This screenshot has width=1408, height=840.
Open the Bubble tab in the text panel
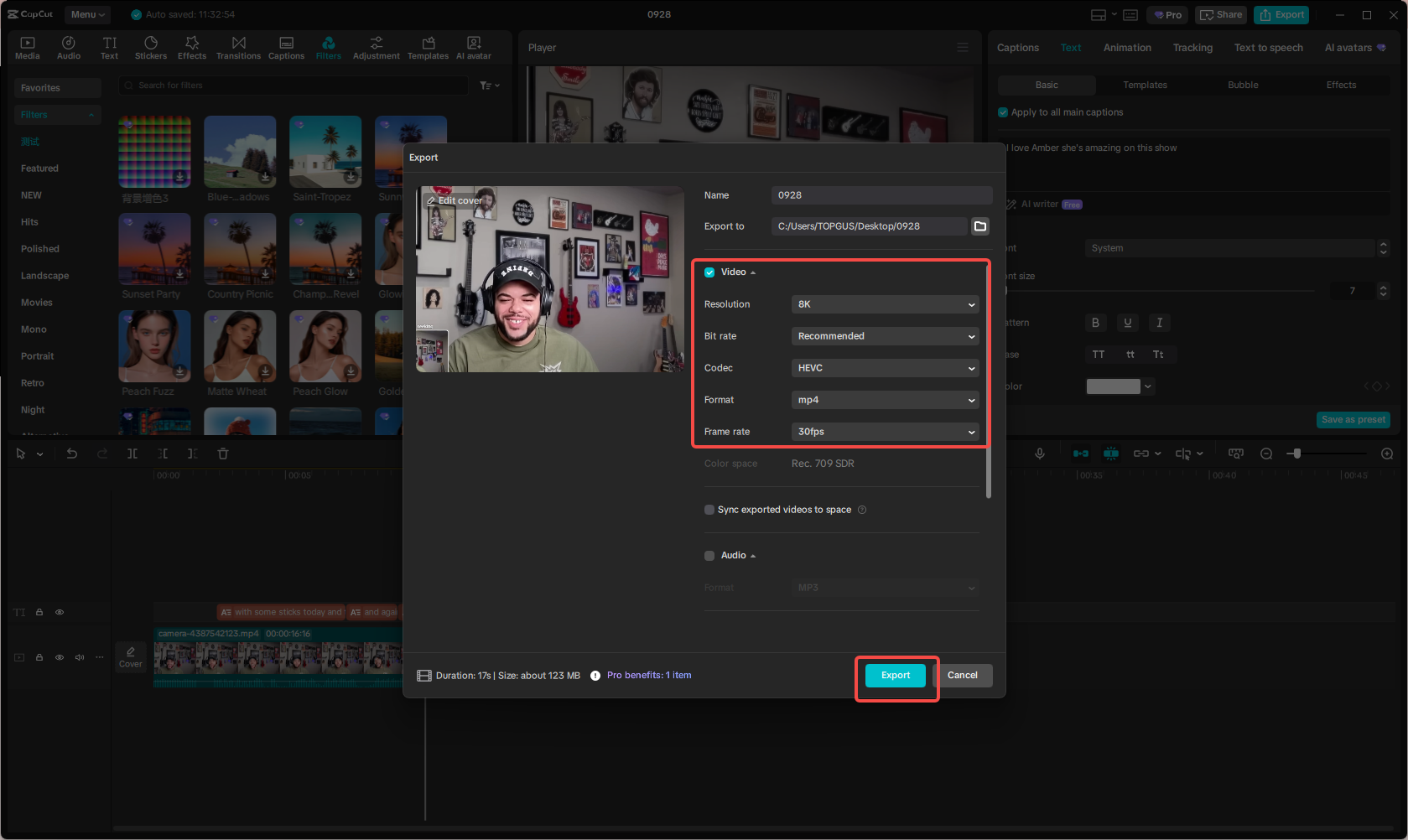[1242, 85]
